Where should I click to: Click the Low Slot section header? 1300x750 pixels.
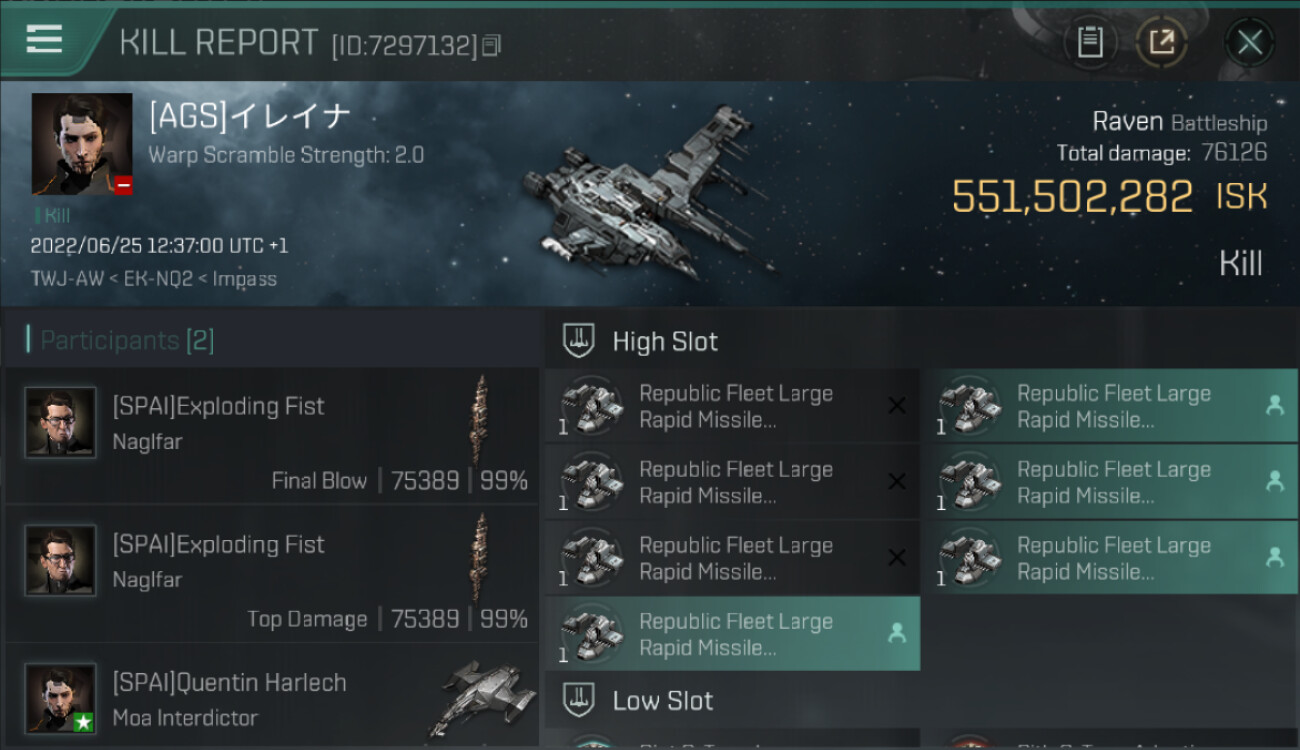click(662, 700)
